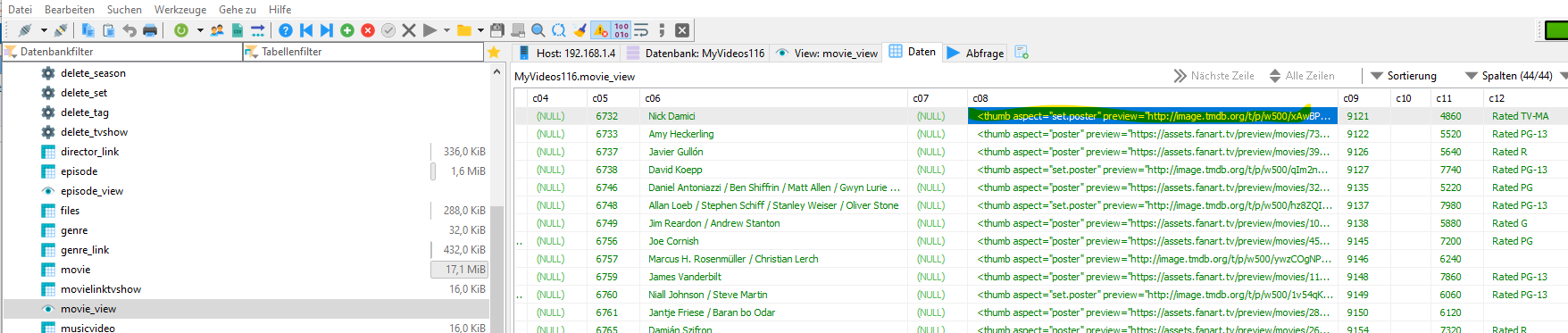Open dropdown arrow next to refresh icon
1568x333 pixels.
click(x=200, y=30)
